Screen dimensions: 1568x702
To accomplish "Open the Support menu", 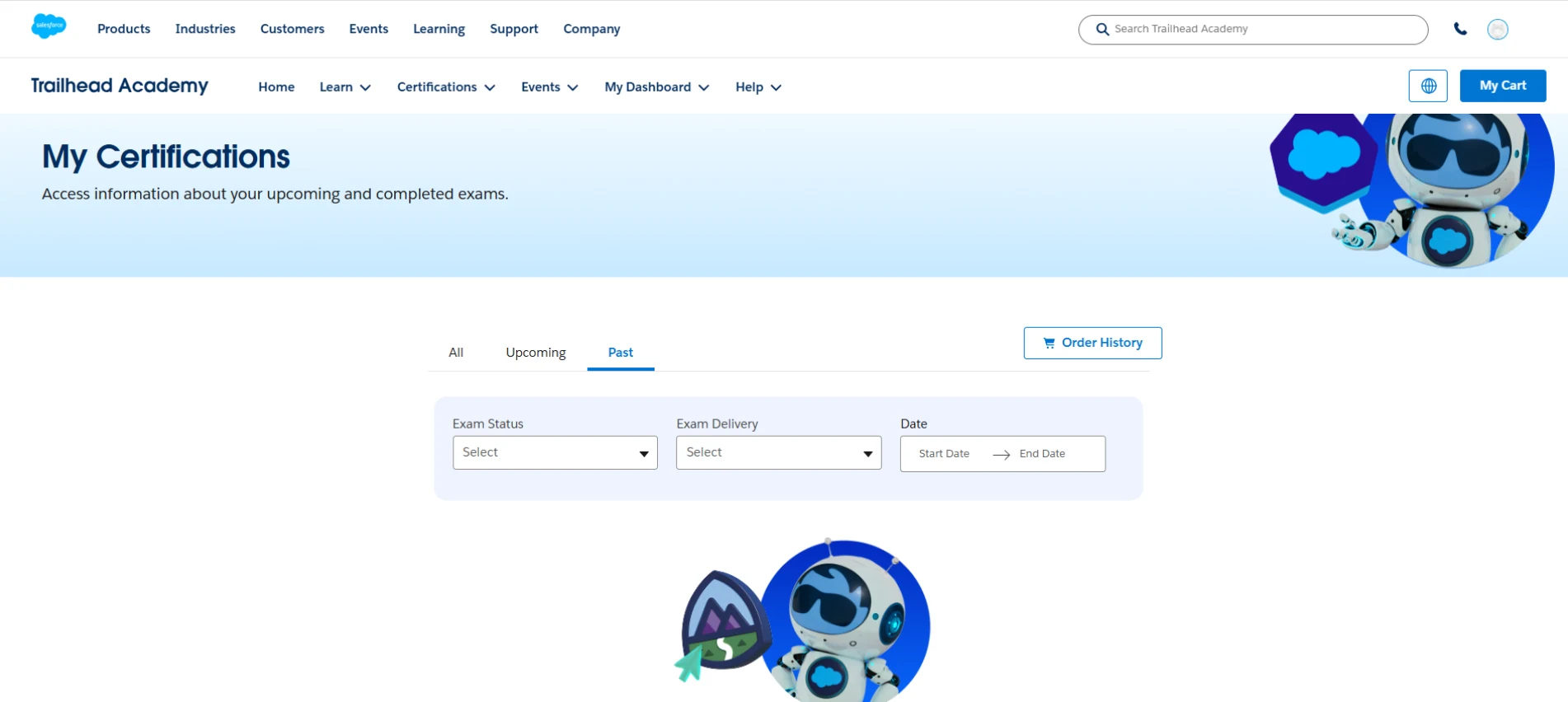I will 514,29.
